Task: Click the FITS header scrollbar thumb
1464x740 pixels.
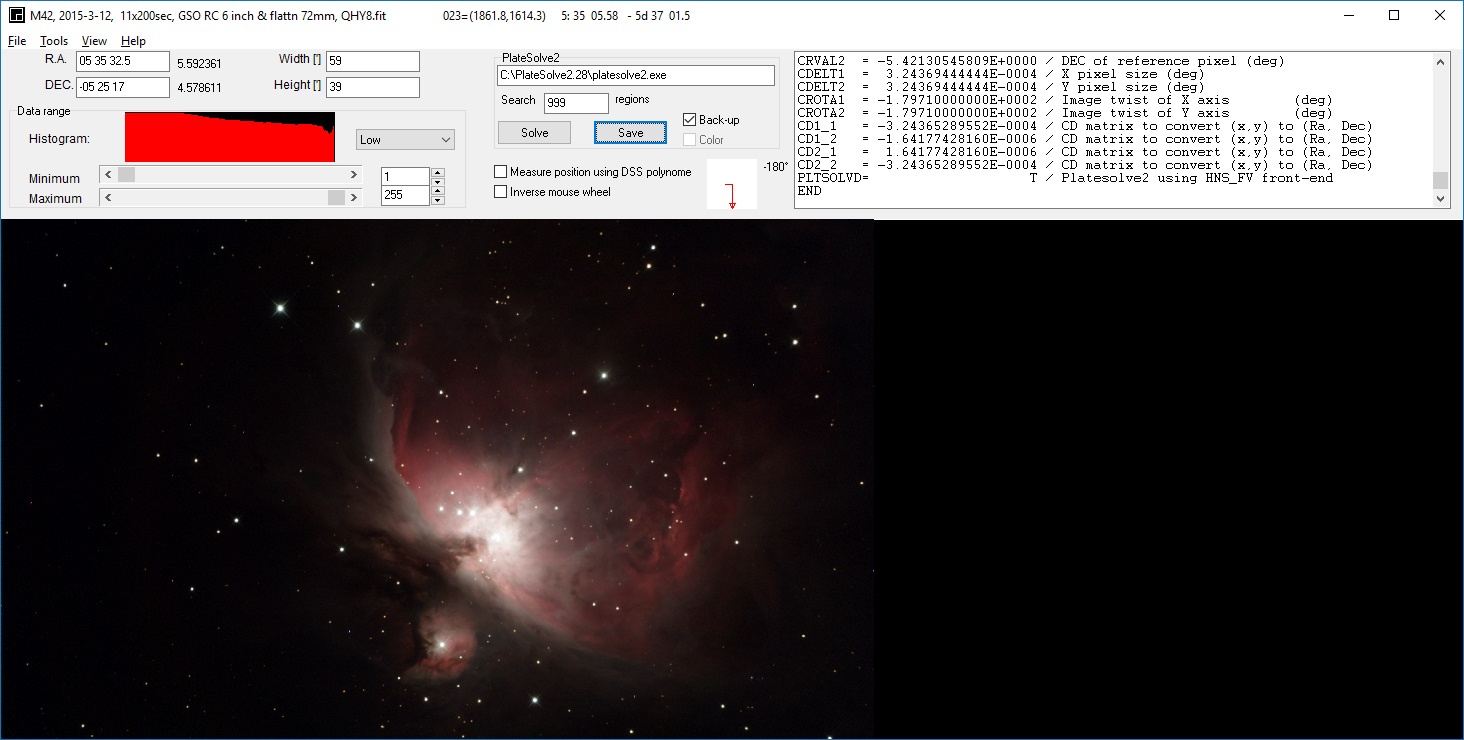Action: (1440, 180)
